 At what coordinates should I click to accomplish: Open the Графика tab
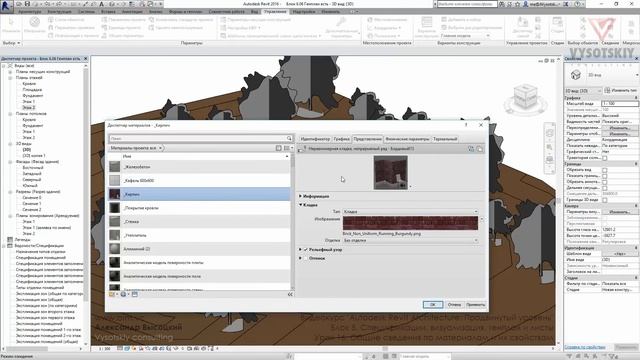pyautogui.click(x=341, y=139)
